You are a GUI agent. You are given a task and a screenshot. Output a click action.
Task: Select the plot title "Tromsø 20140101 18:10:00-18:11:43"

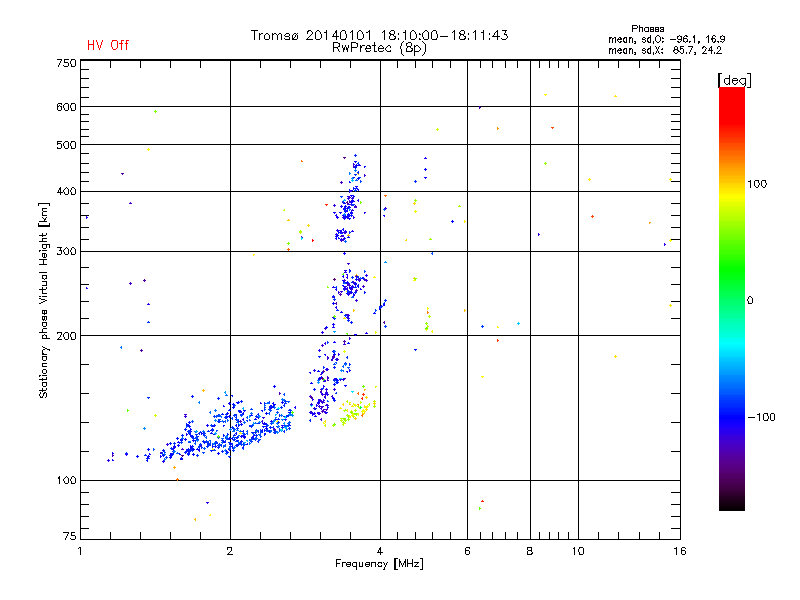click(x=379, y=35)
